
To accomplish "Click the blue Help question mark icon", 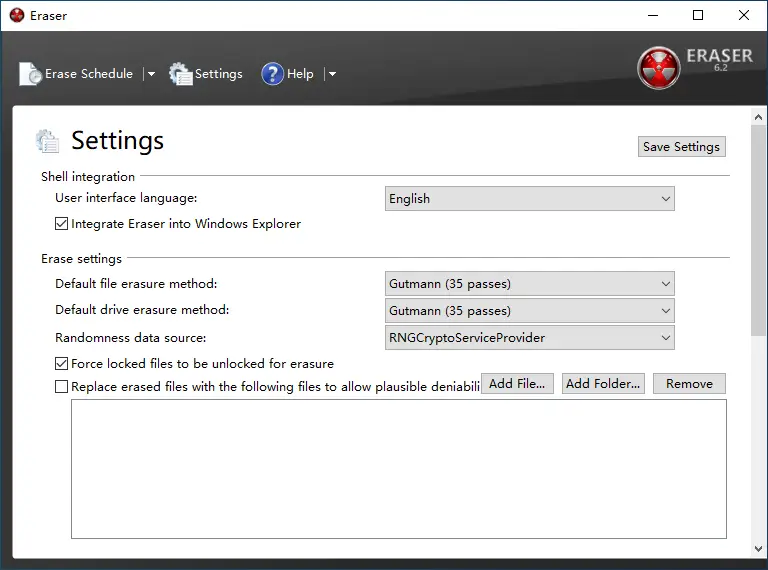I will 272,74.
